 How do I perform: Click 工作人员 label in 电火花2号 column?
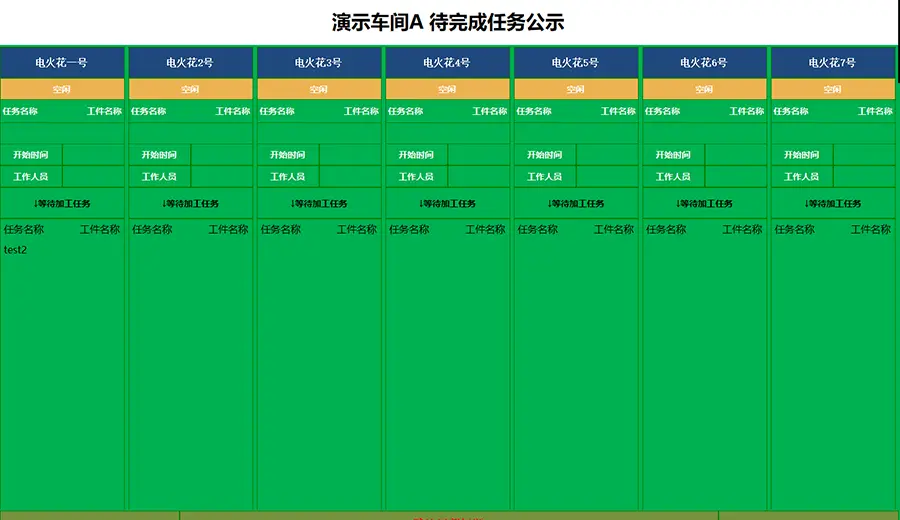coord(160,177)
